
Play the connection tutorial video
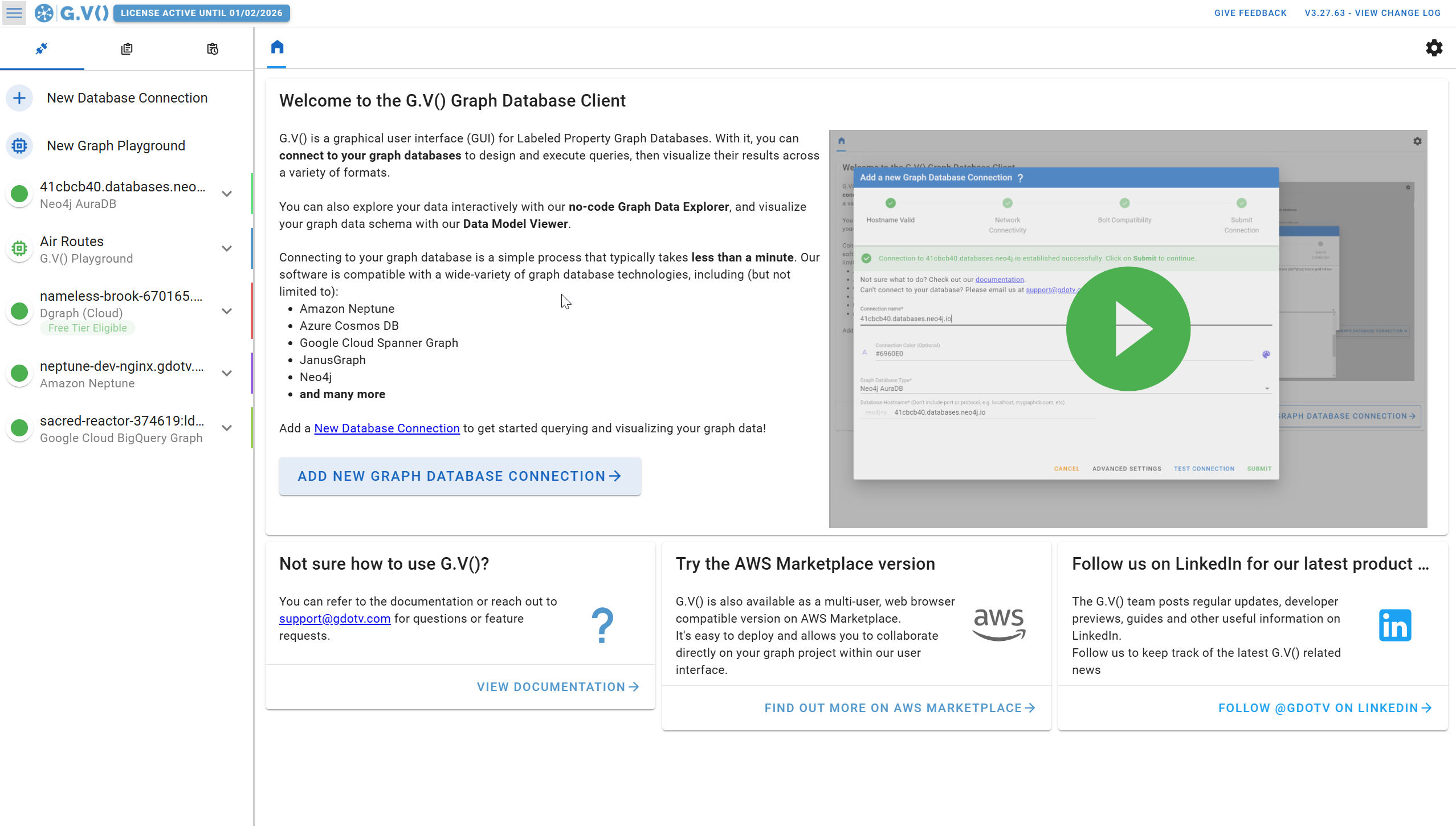click(x=1128, y=329)
